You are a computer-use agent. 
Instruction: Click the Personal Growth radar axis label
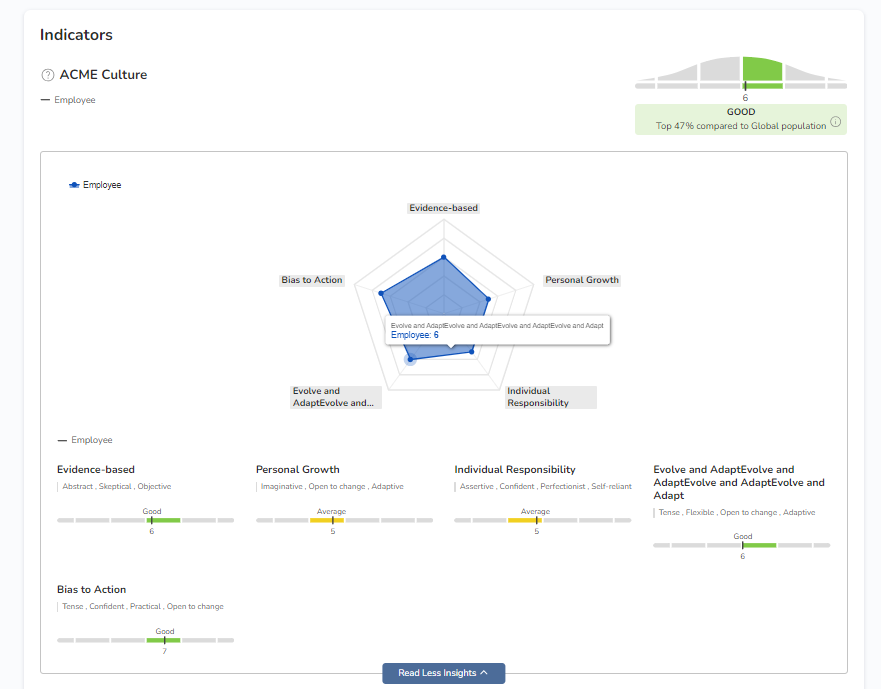click(x=582, y=280)
